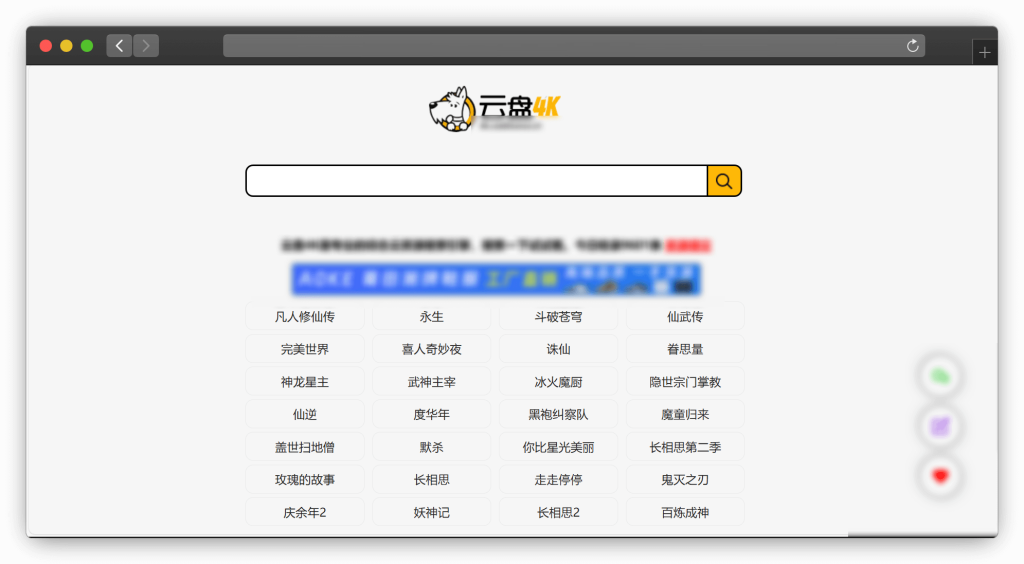Viewport: 1024px width, 564px height.
Task: Open the 云盘4K dog logo
Action: [494, 109]
